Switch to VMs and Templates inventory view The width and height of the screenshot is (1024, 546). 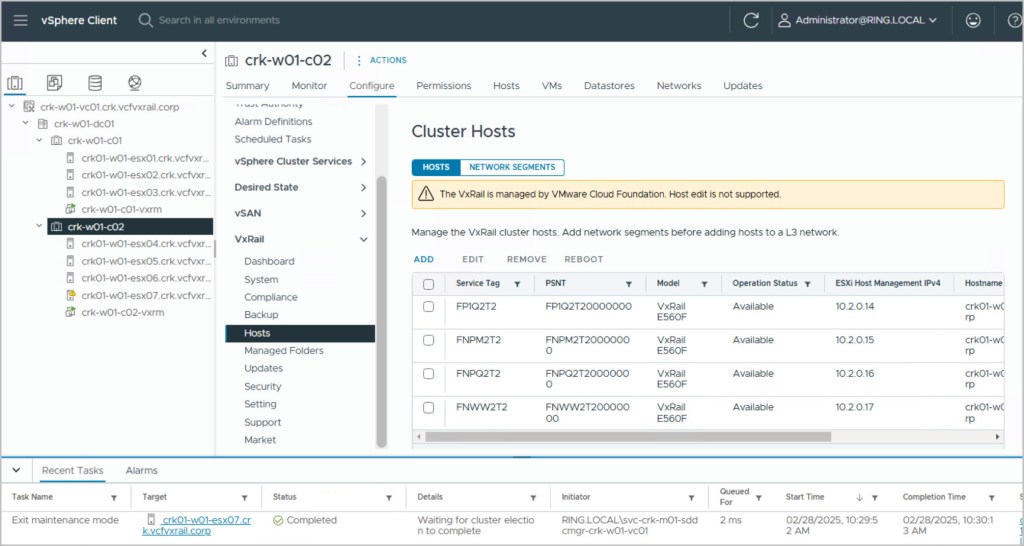(55, 83)
